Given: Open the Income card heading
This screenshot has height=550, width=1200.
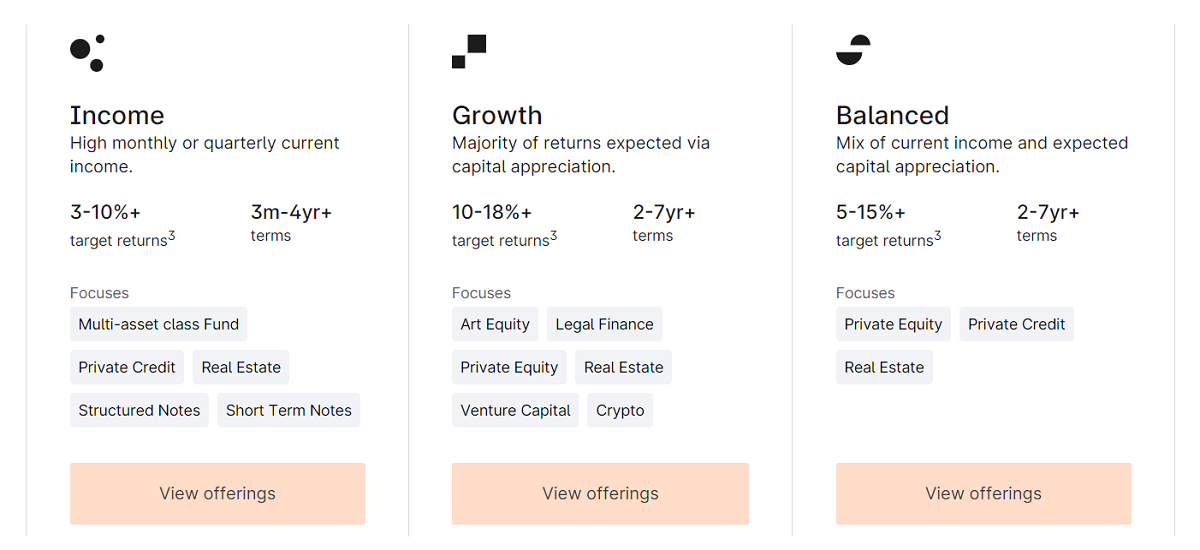Looking at the screenshot, I should [x=117, y=115].
